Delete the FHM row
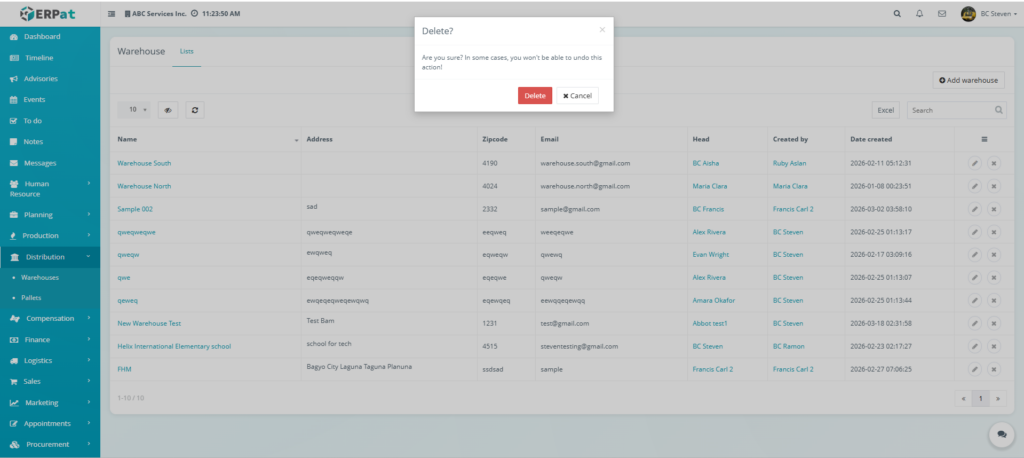 [994, 369]
